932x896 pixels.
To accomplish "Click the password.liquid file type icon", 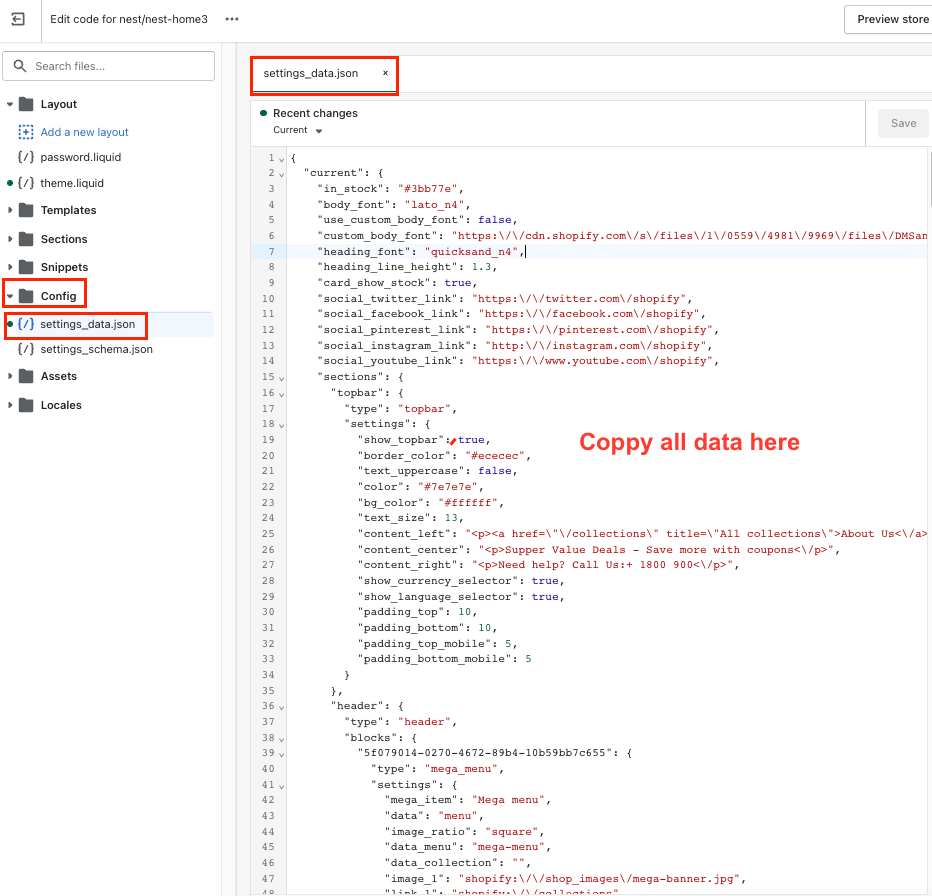I will coord(26,157).
